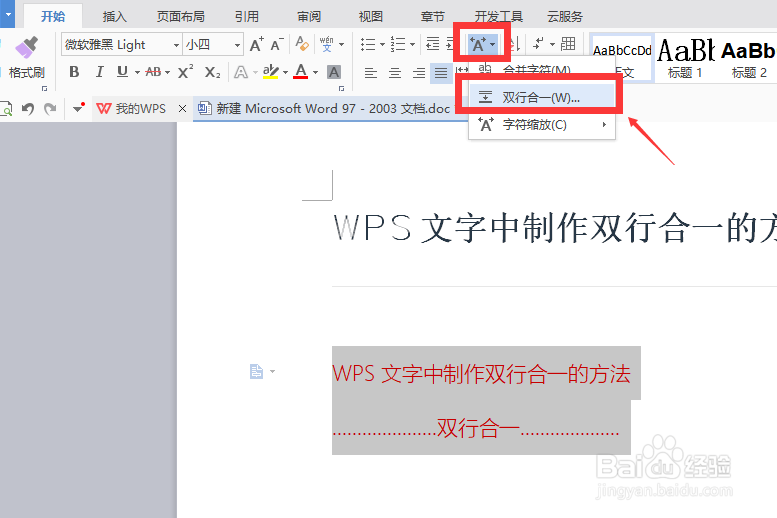777x518 pixels.
Task: Increase font size with A+ icon
Action: (256, 45)
